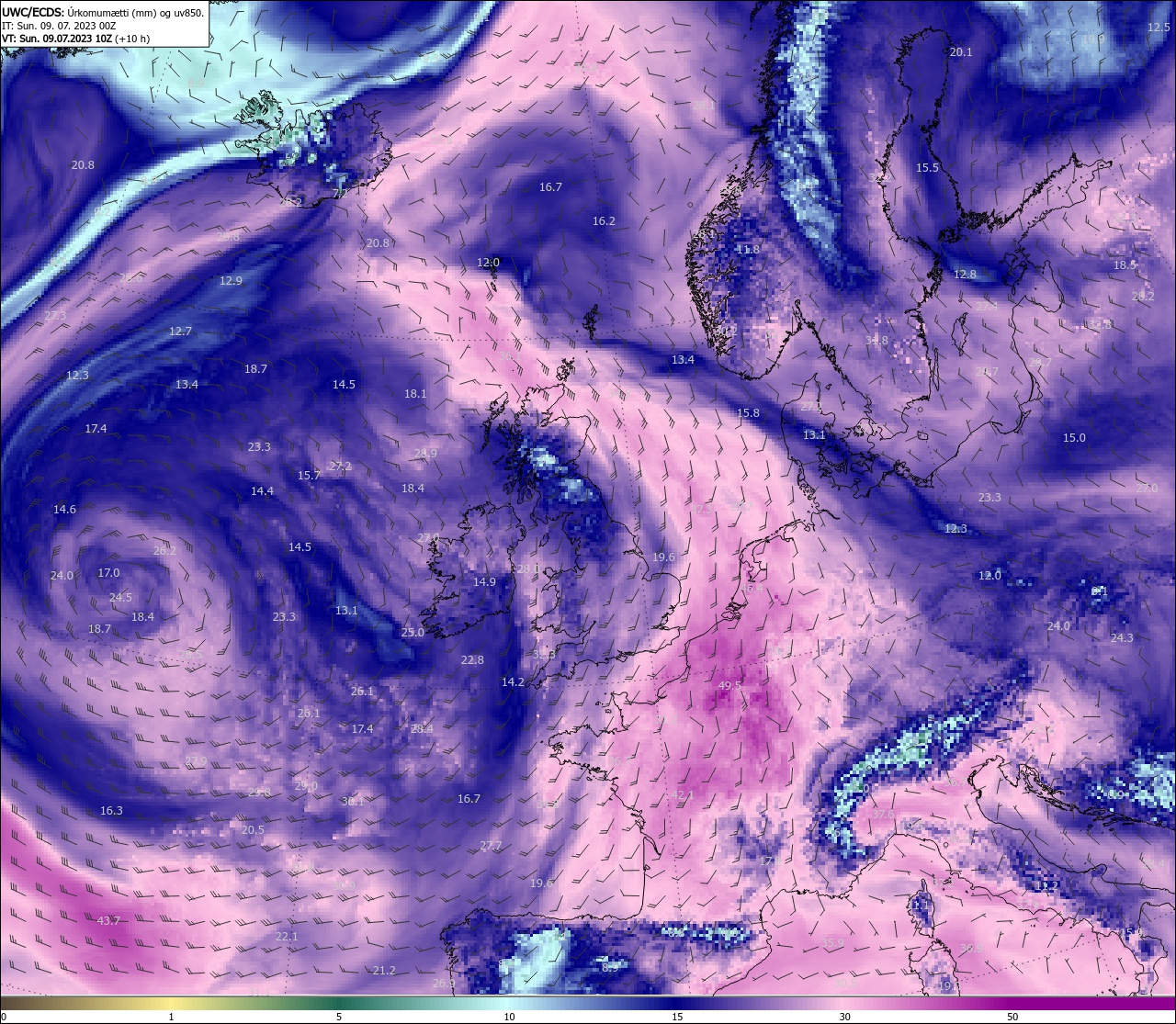Click the 20.1 value near northern Scandinavia
1176x1024 pixels.
[960, 52]
